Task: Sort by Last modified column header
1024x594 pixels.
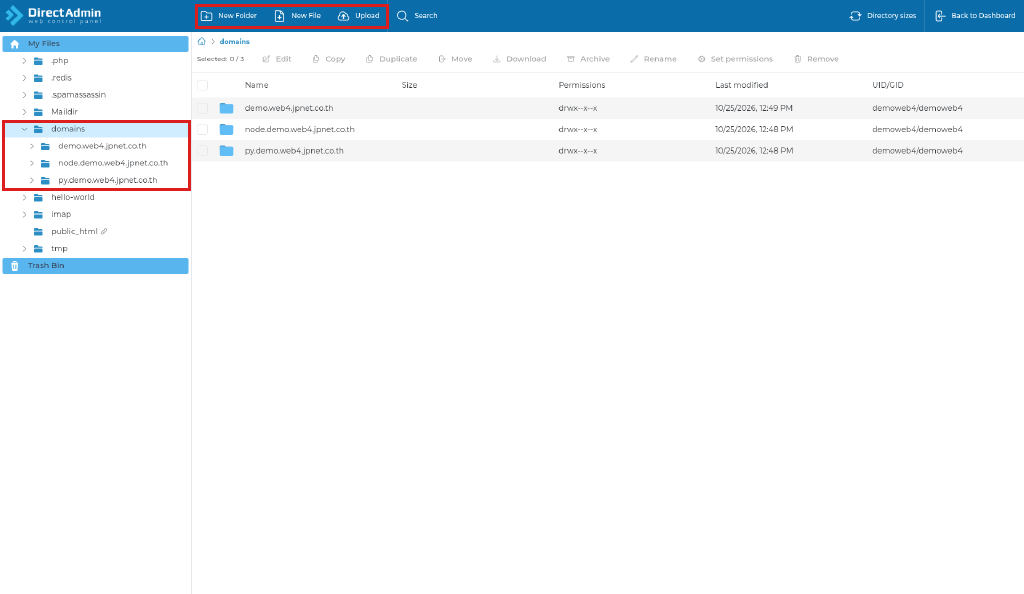Action: coord(741,86)
